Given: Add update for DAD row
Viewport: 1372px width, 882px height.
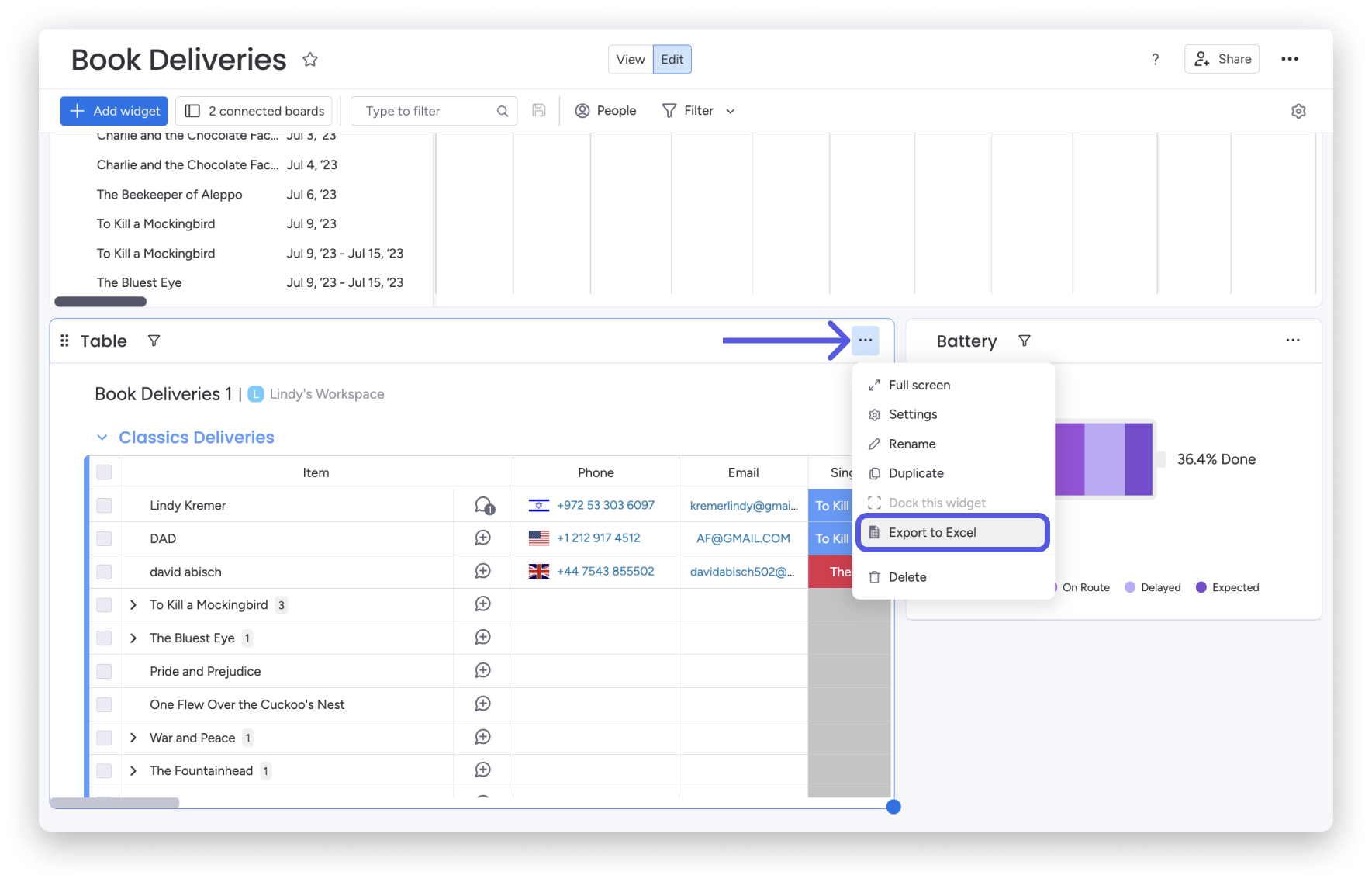Looking at the screenshot, I should pos(482,538).
